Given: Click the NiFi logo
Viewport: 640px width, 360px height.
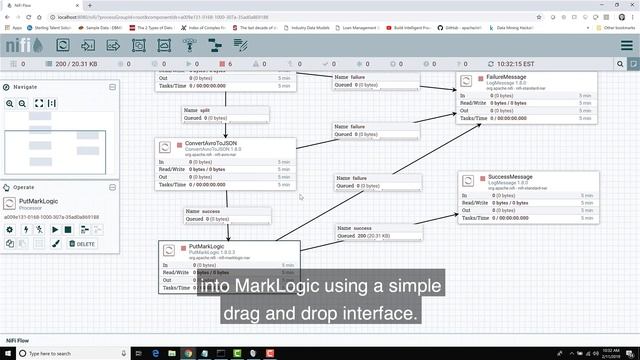Looking at the screenshot, I should point(24,45).
